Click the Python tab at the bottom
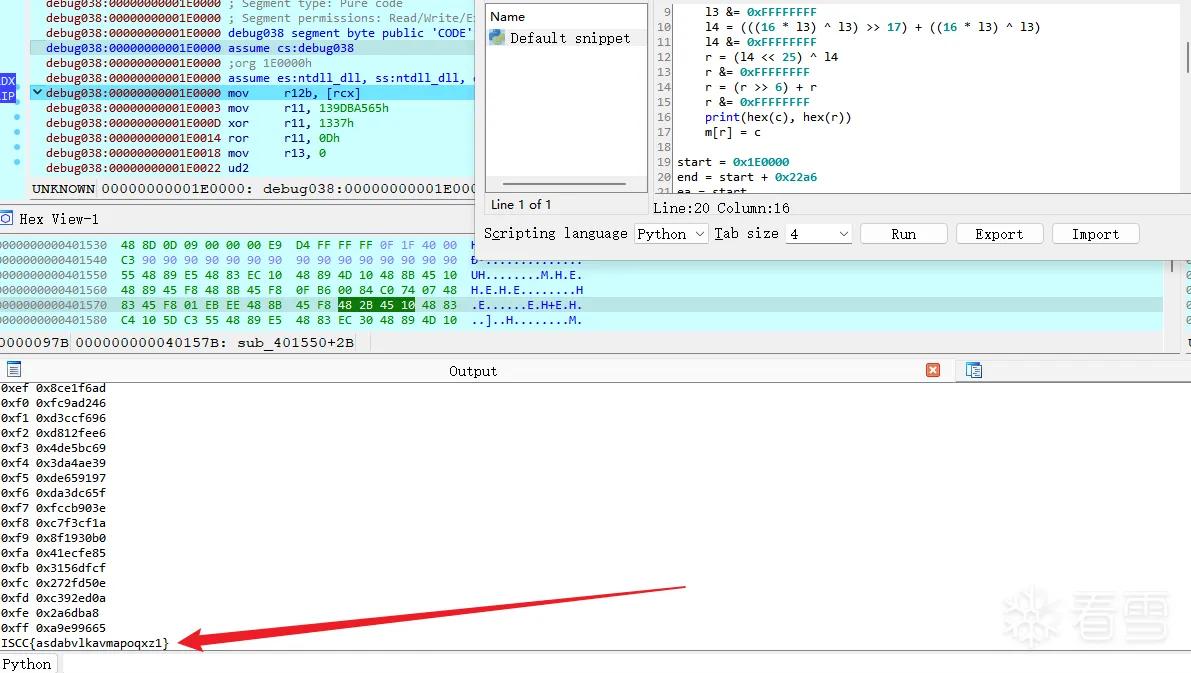 pos(27,664)
